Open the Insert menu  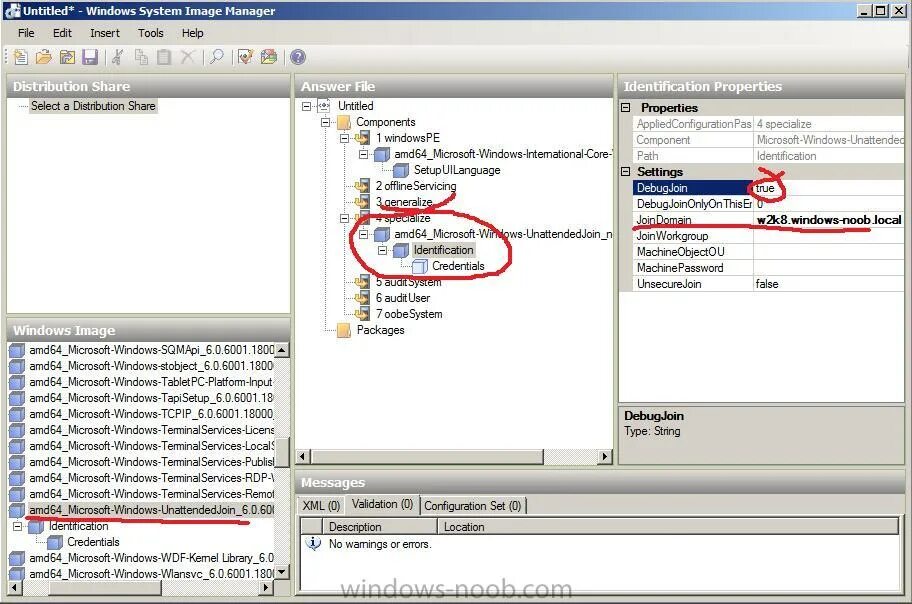click(x=105, y=33)
